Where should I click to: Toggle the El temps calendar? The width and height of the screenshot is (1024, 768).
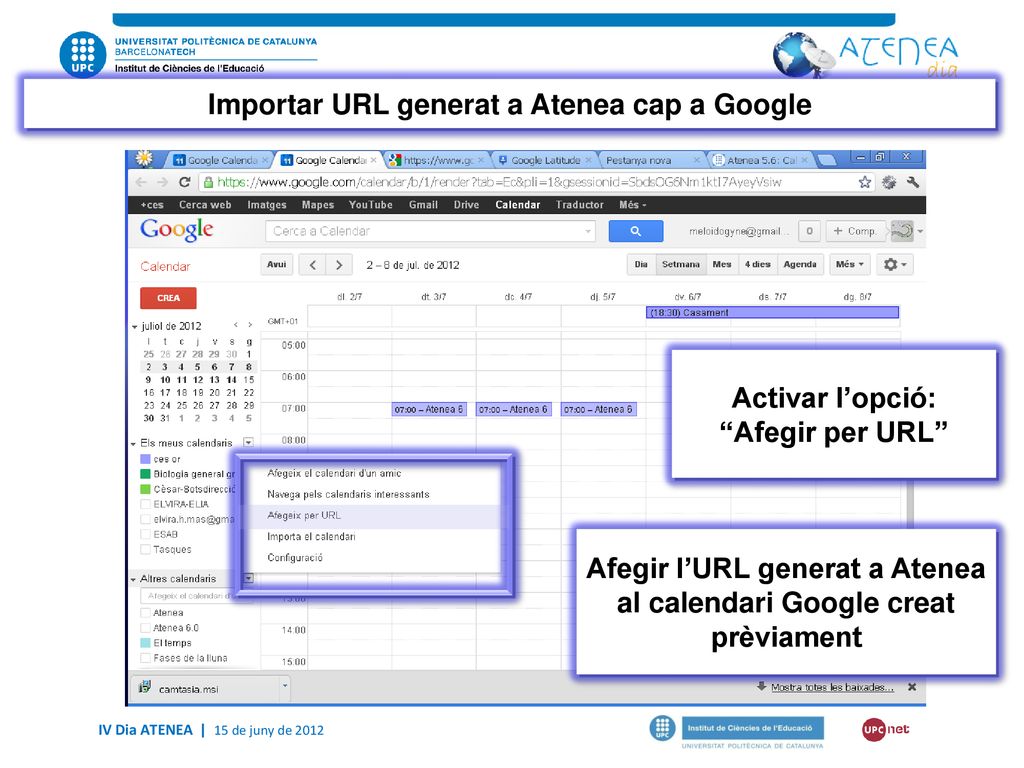coord(146,643)
